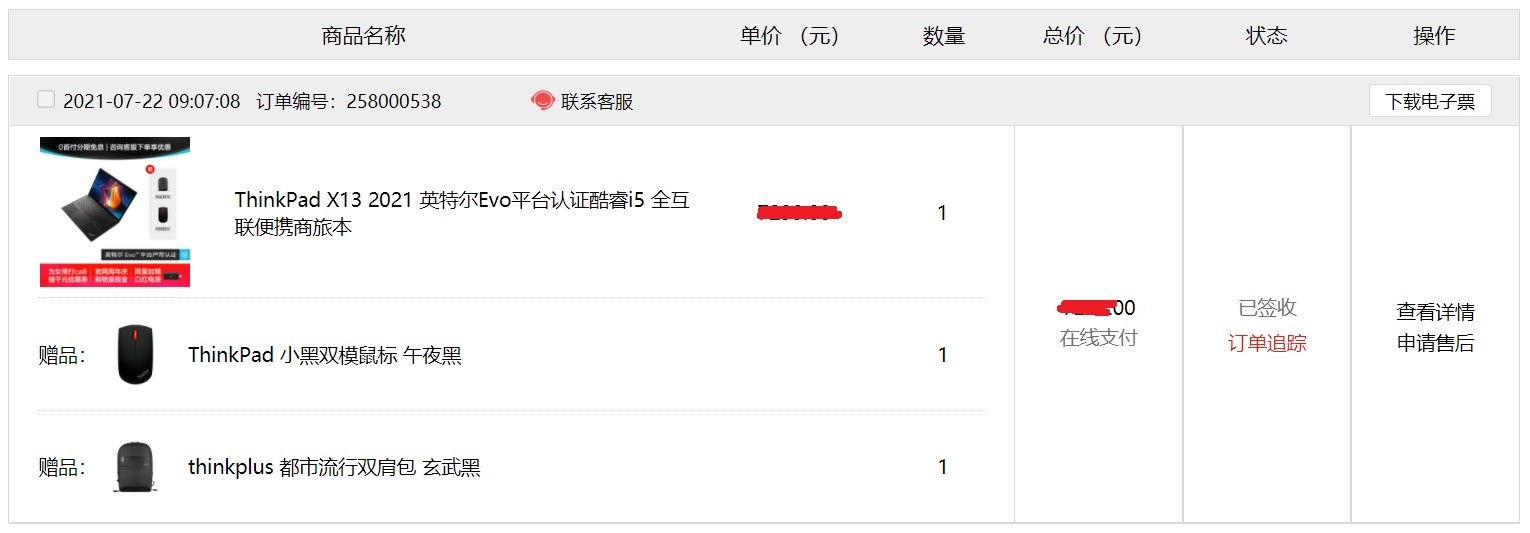This screenshot has height=533, width=1530.
Task: Click the black mouse gift image
Action: click(136, 354)
